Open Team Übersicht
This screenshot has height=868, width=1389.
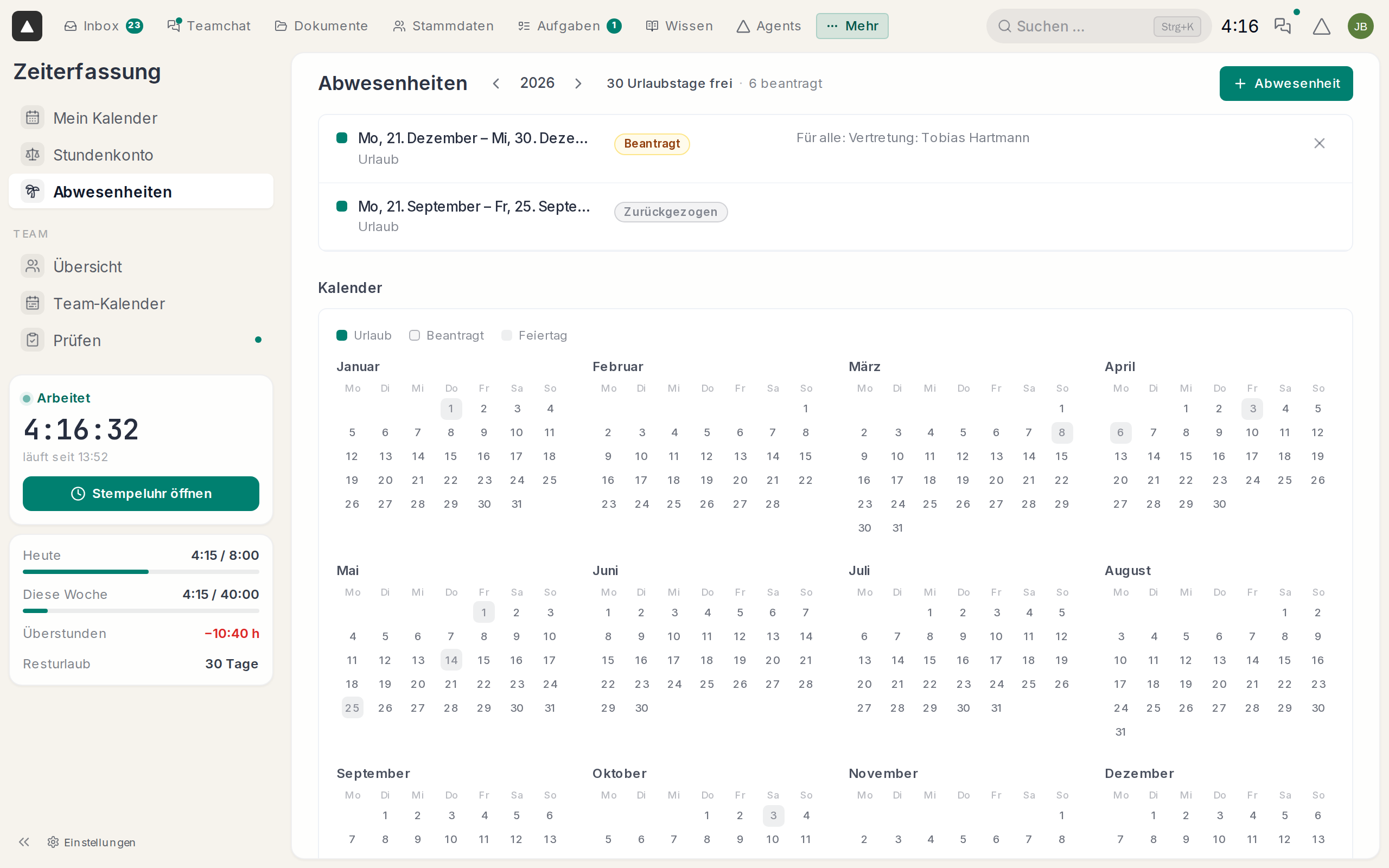click(x=141, y=266)
